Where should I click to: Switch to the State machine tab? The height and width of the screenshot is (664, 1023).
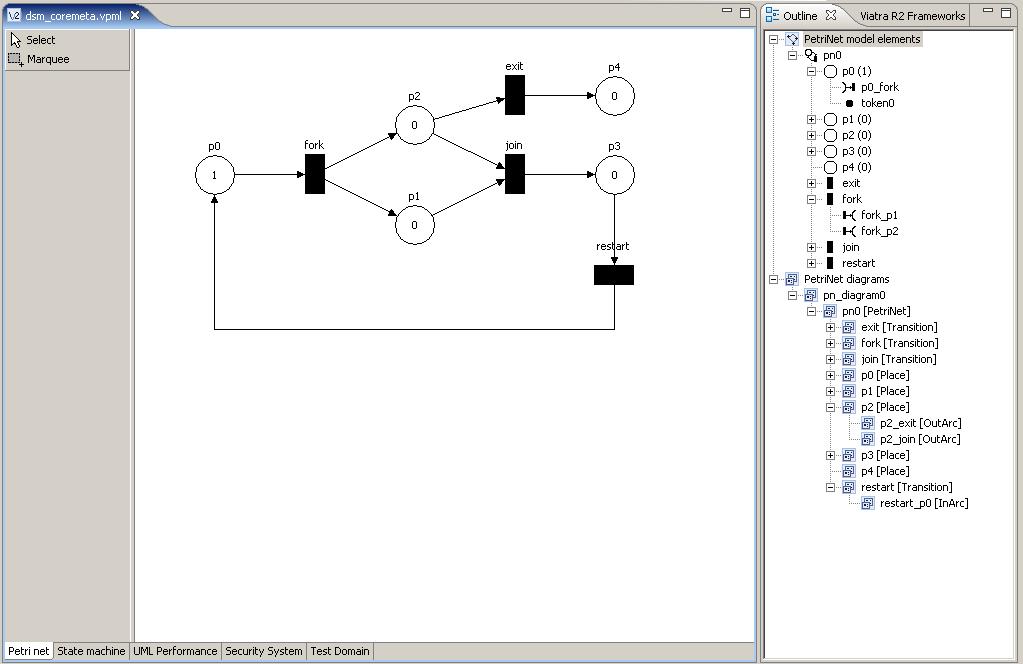pyautogui.click(x=91, y=651)
